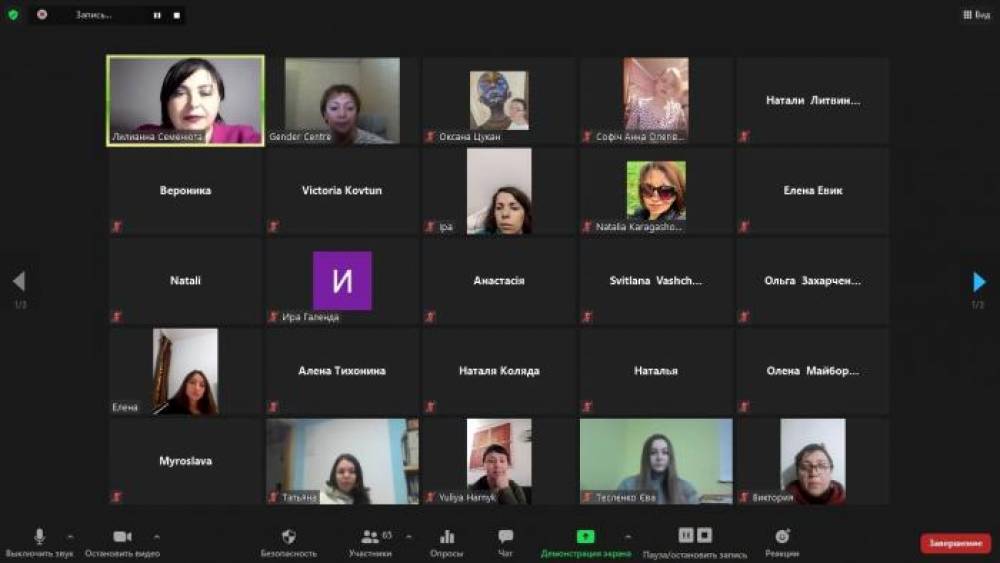Screen dimensions: 1000x563
Task: Expand screen share options arrow
Action: [627, 536]
